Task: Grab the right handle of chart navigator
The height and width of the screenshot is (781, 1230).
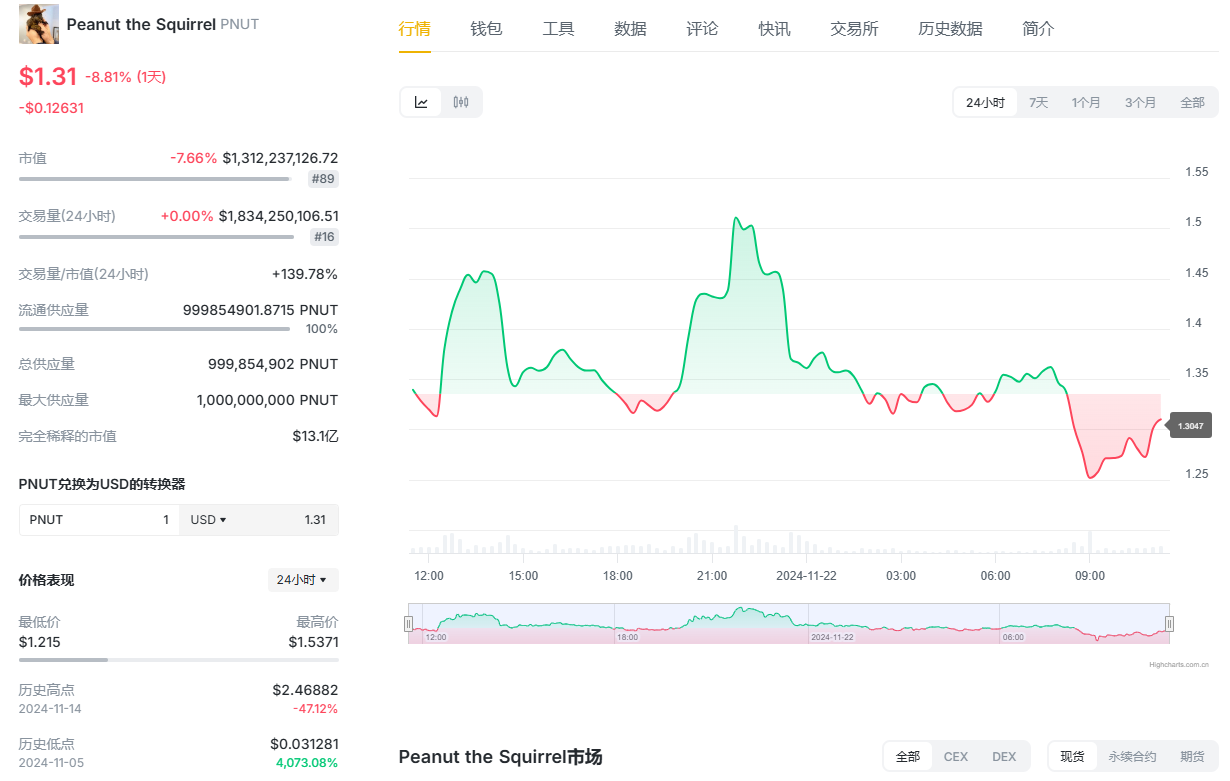Action: (1169, 623)
